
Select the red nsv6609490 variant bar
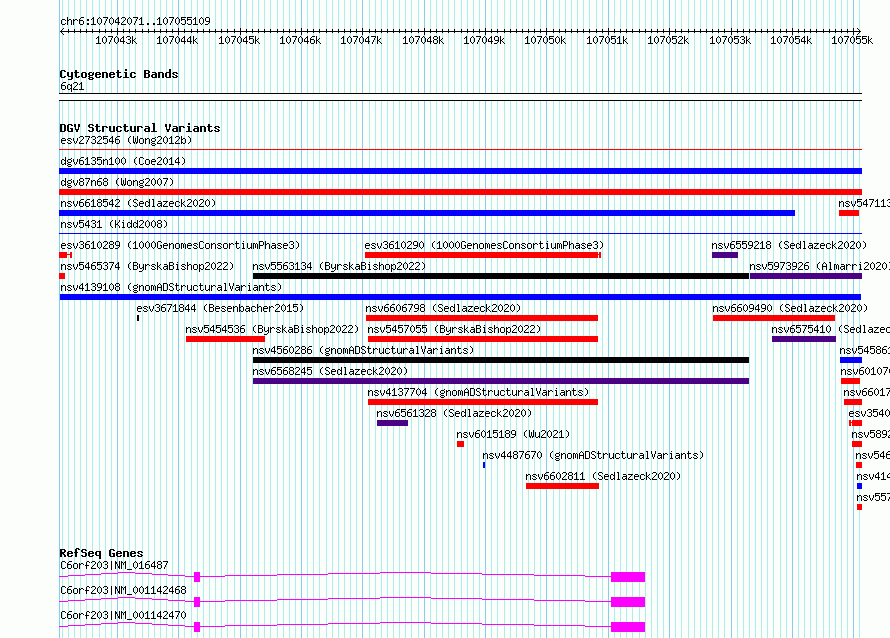click(774, 318)
